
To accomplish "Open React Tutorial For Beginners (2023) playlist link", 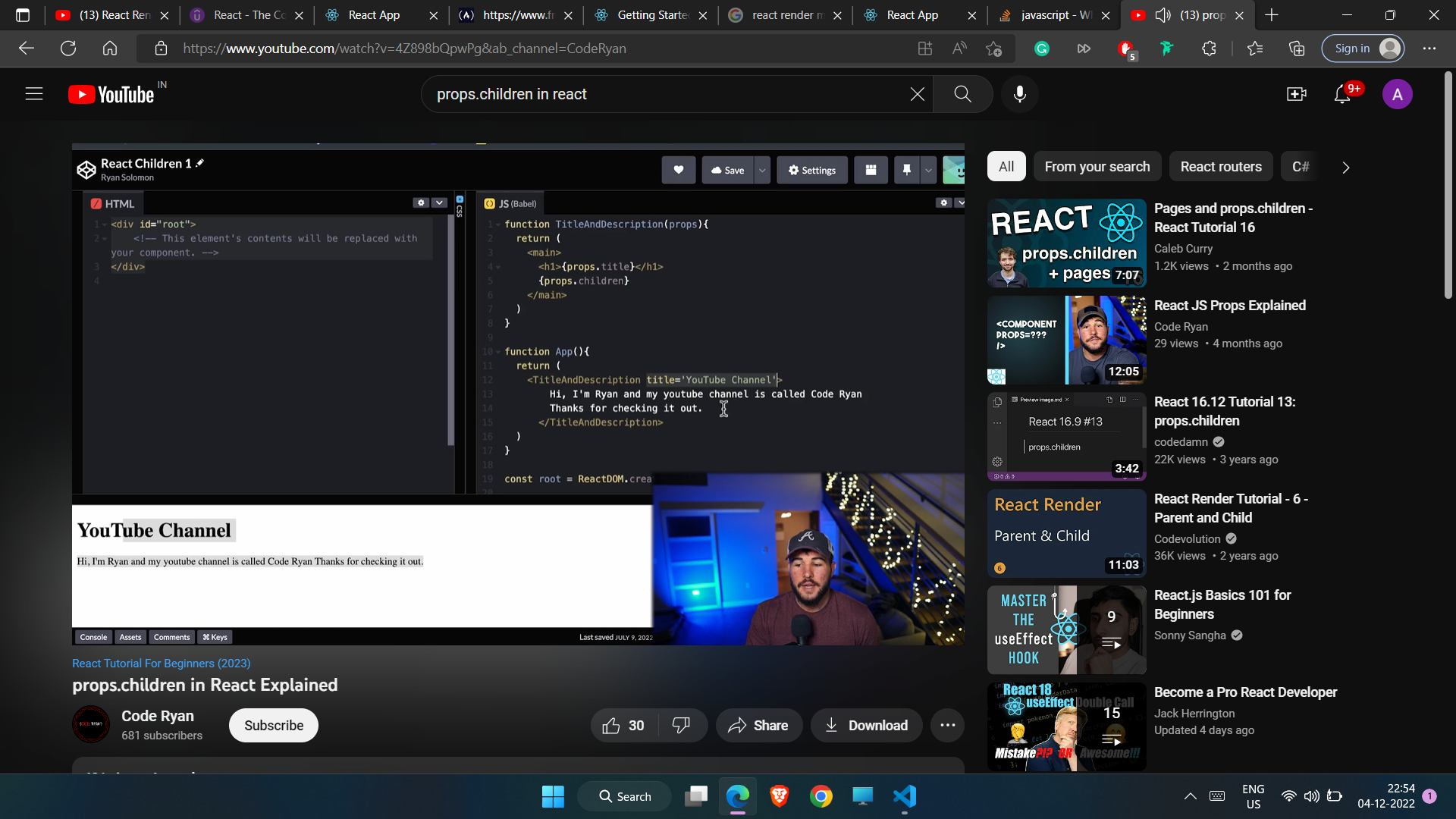I will (x=161, y=664).
